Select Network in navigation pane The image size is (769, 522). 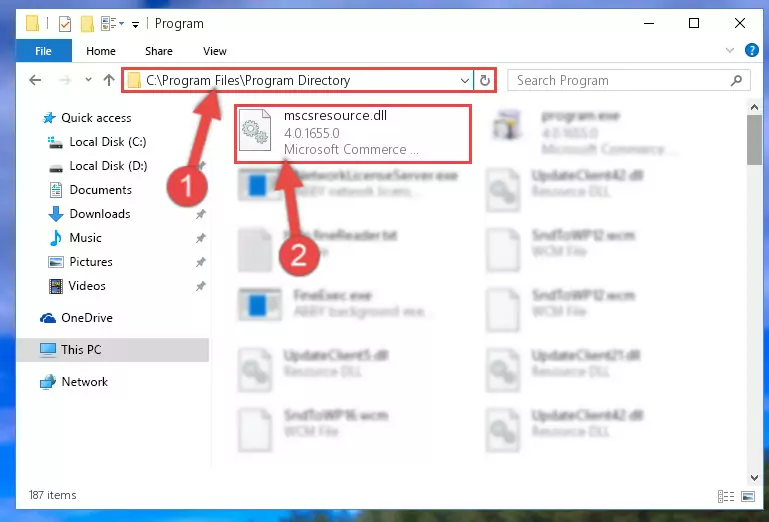click(x=84, y=382)
